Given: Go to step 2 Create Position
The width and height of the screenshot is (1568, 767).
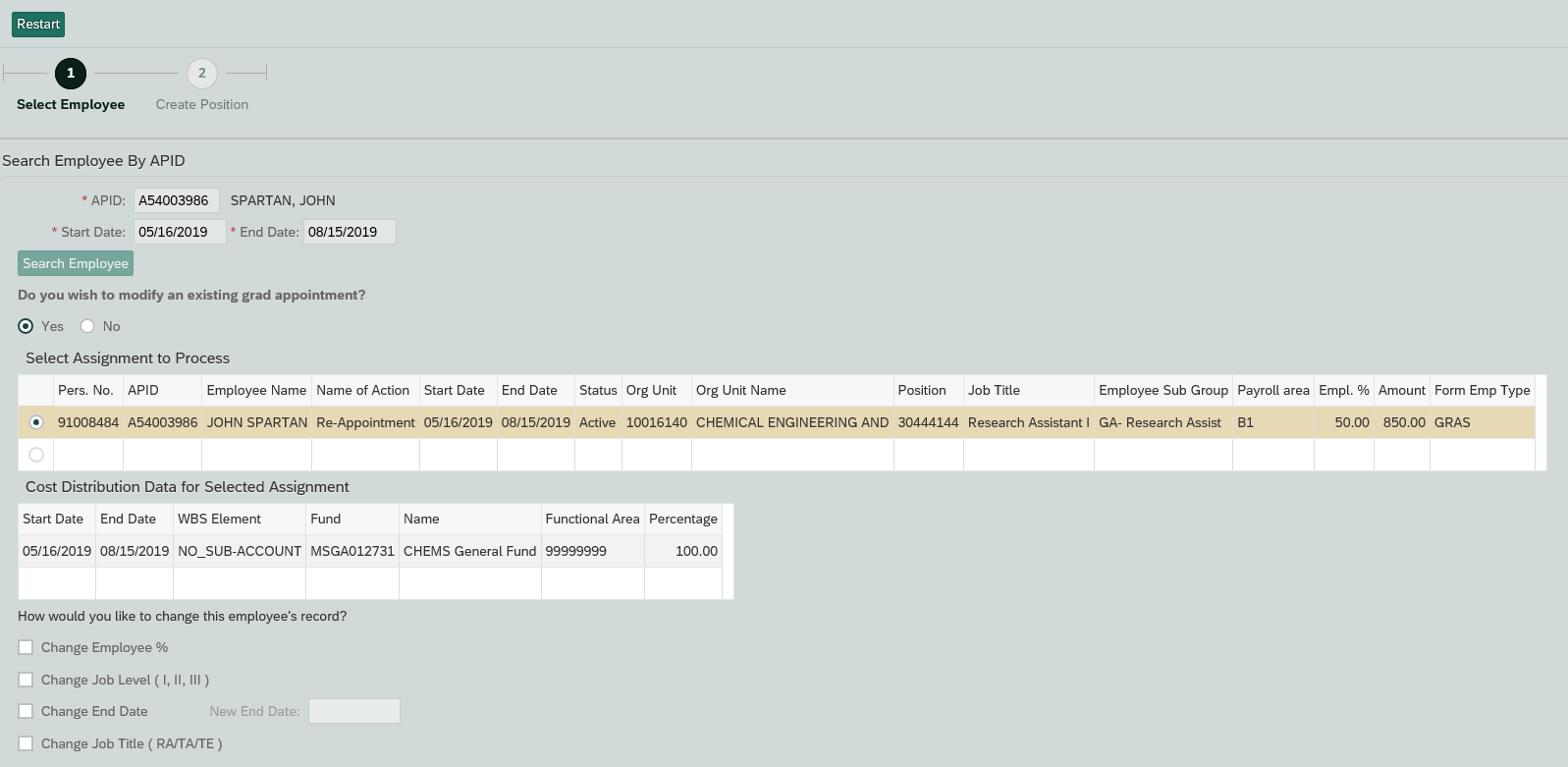Looking at the screenshot, I should coord(202,74).
